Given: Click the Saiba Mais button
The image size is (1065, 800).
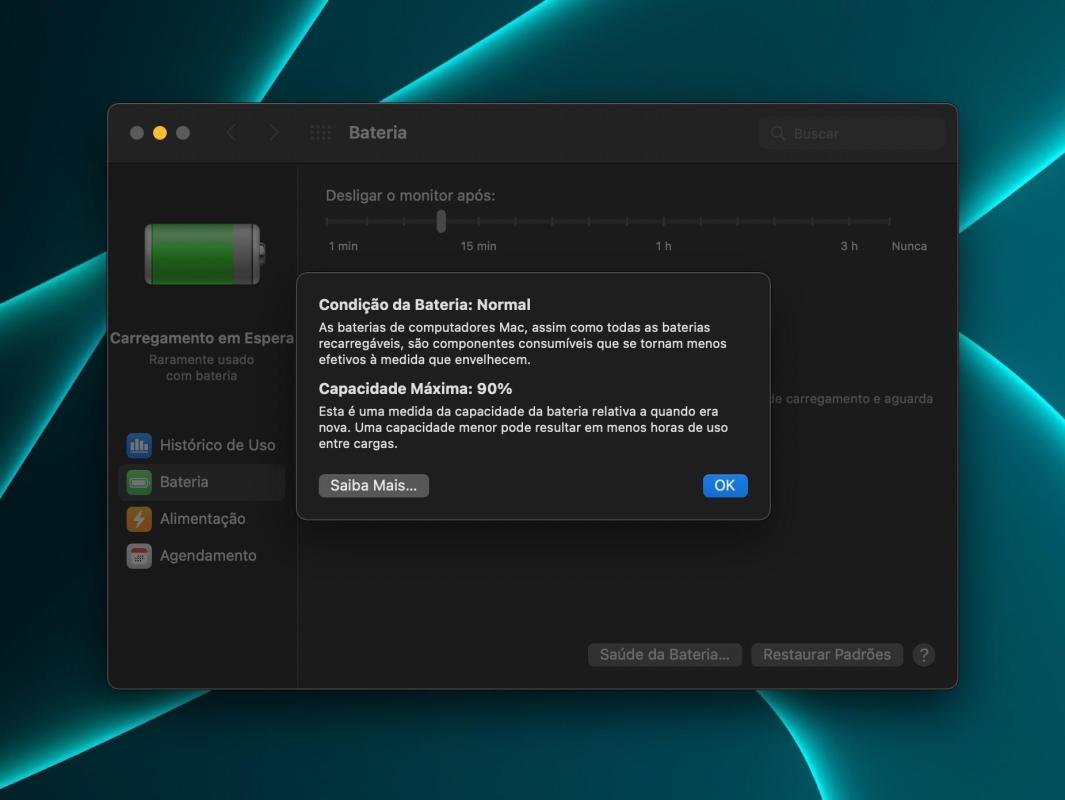Looking at the screenshot, I should [373, 485].
